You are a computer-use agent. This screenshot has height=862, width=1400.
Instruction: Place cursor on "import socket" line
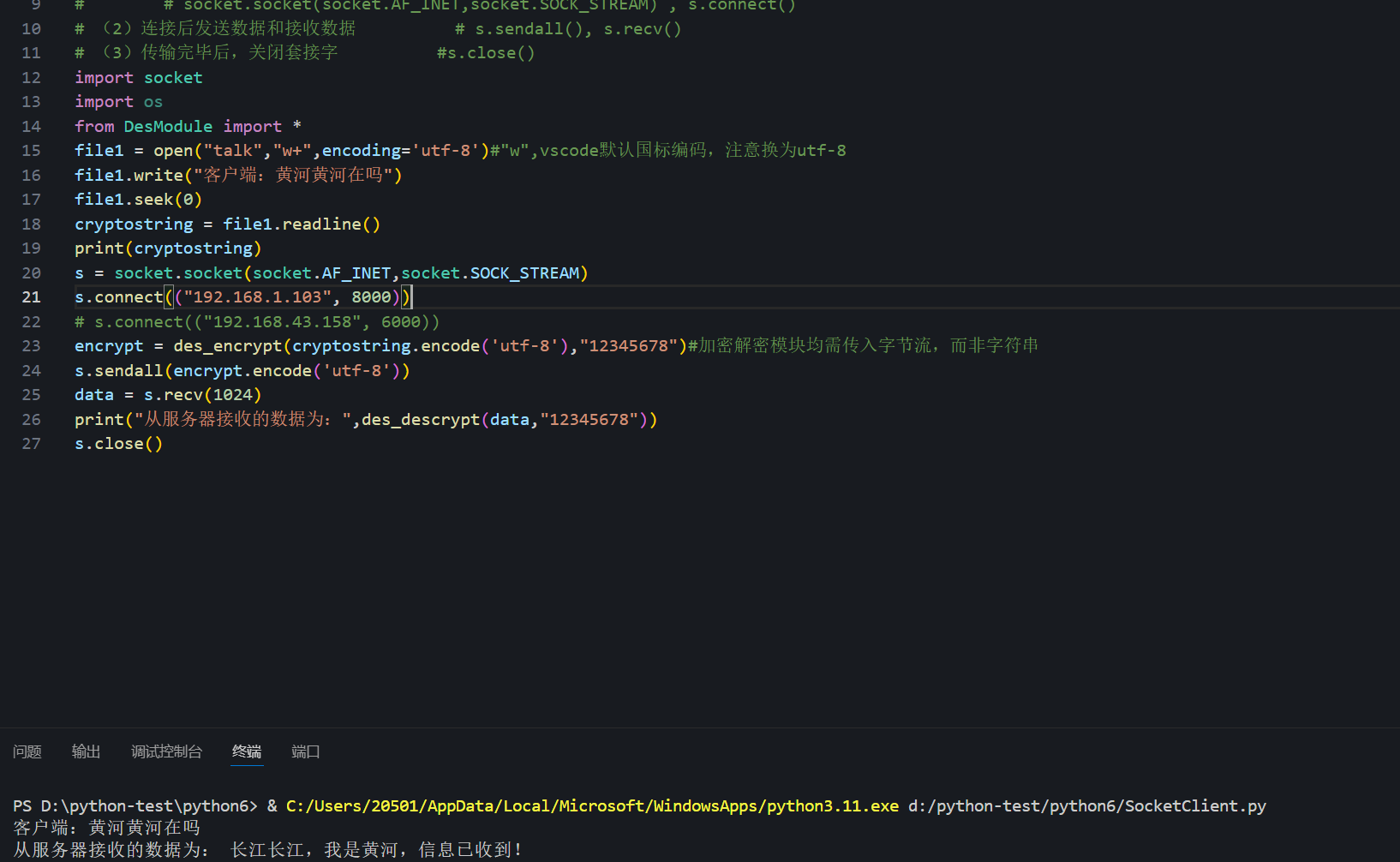tap(139, 78)
